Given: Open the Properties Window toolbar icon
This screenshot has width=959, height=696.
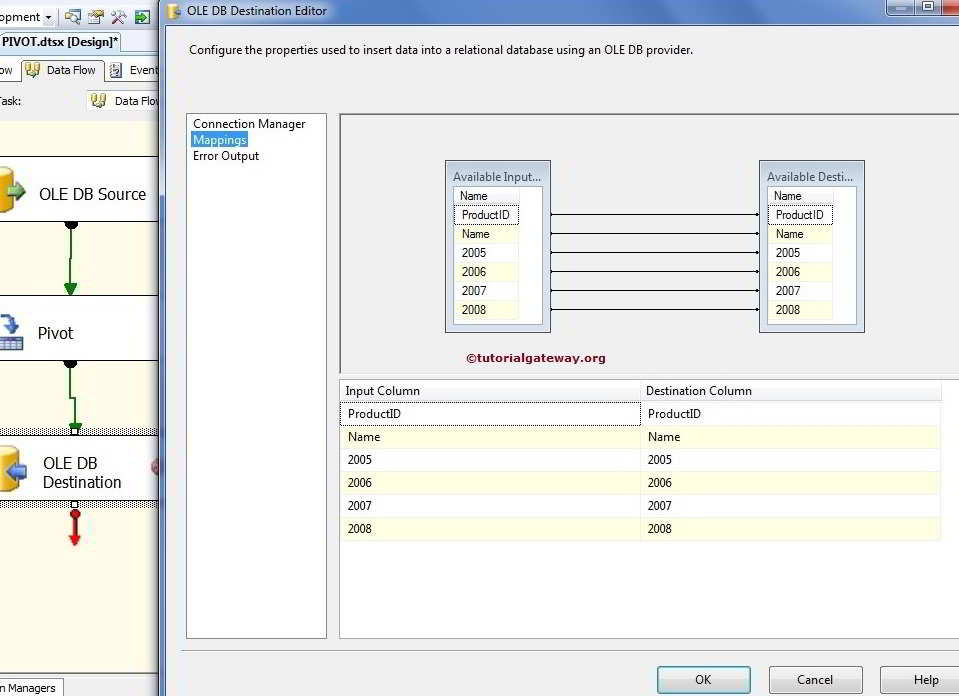Looking at the screenshot, I should [x=96, y=17].
